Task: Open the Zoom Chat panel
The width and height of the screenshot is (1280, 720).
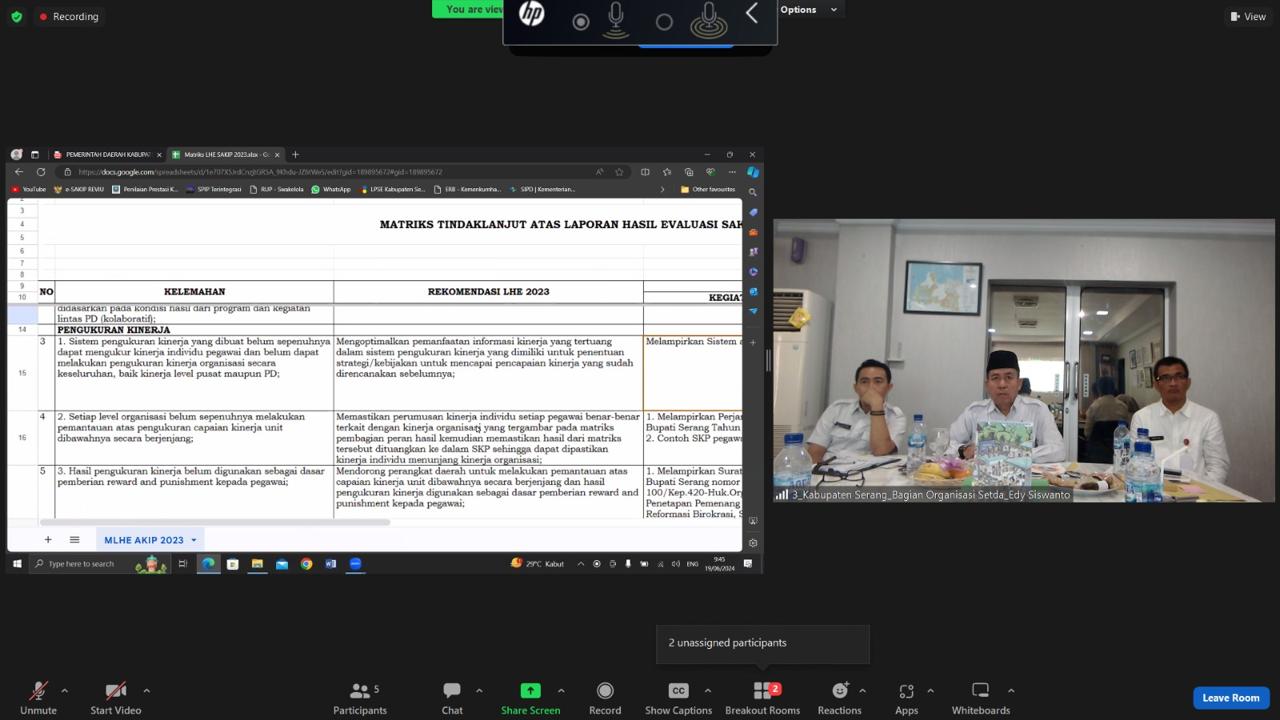Action: [452, 697]
